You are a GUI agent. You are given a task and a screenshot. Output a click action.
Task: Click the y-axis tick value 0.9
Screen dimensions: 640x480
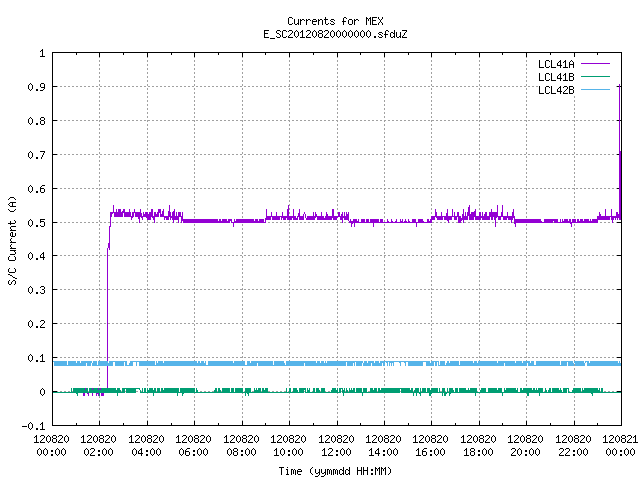pos(36,87)
